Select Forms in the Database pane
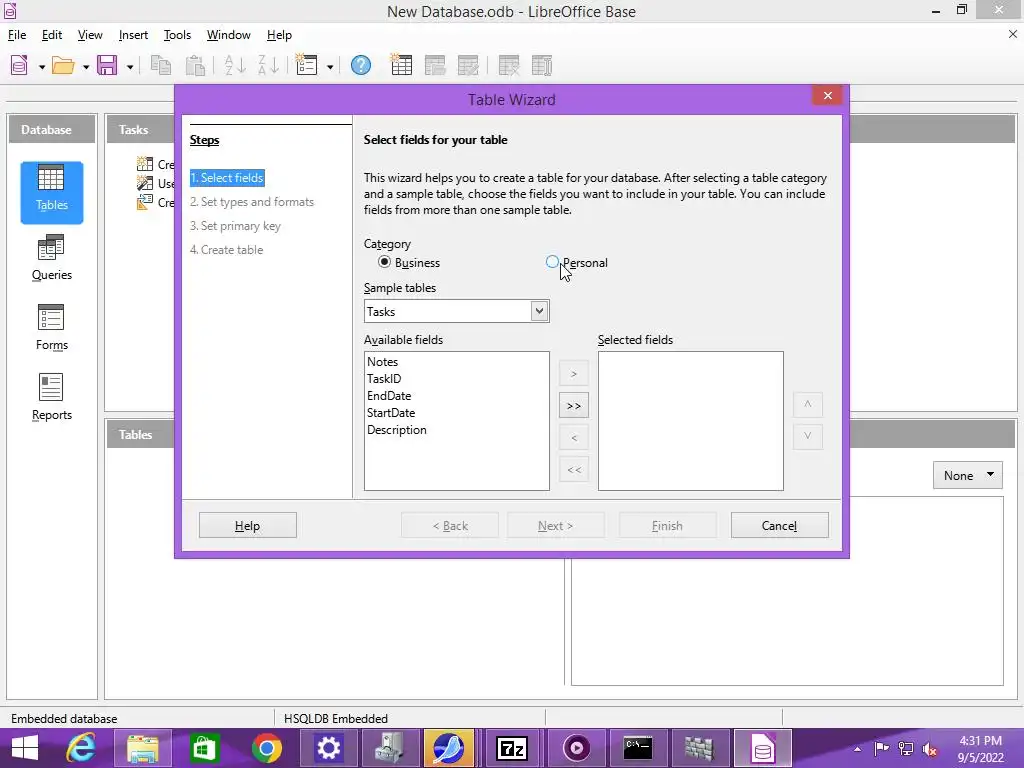Image resolution: width=1024 pixels, height=768 pixels. 52,328
